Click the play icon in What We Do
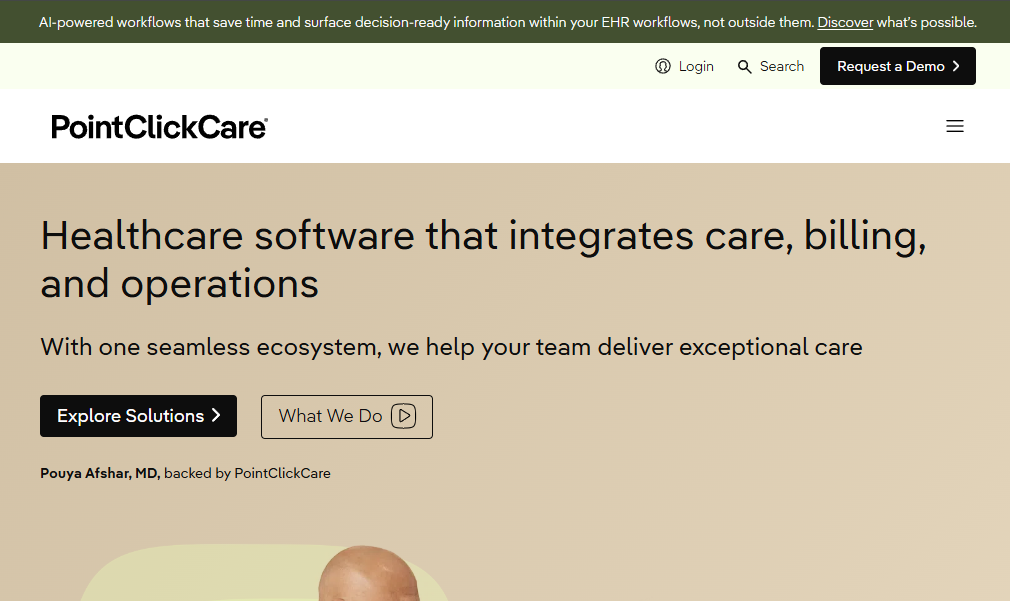 [404, 416]
